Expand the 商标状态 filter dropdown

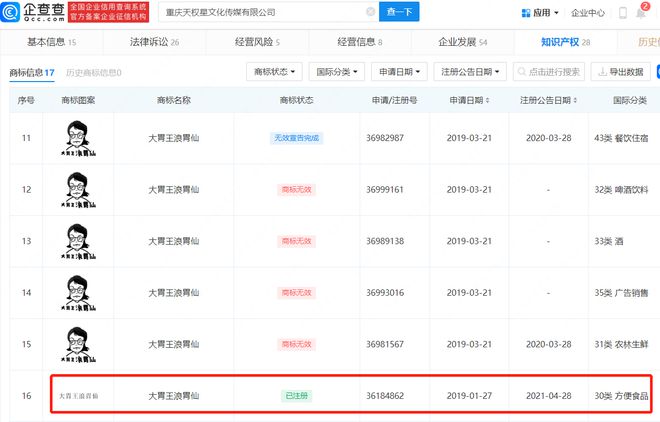[274, 72]
